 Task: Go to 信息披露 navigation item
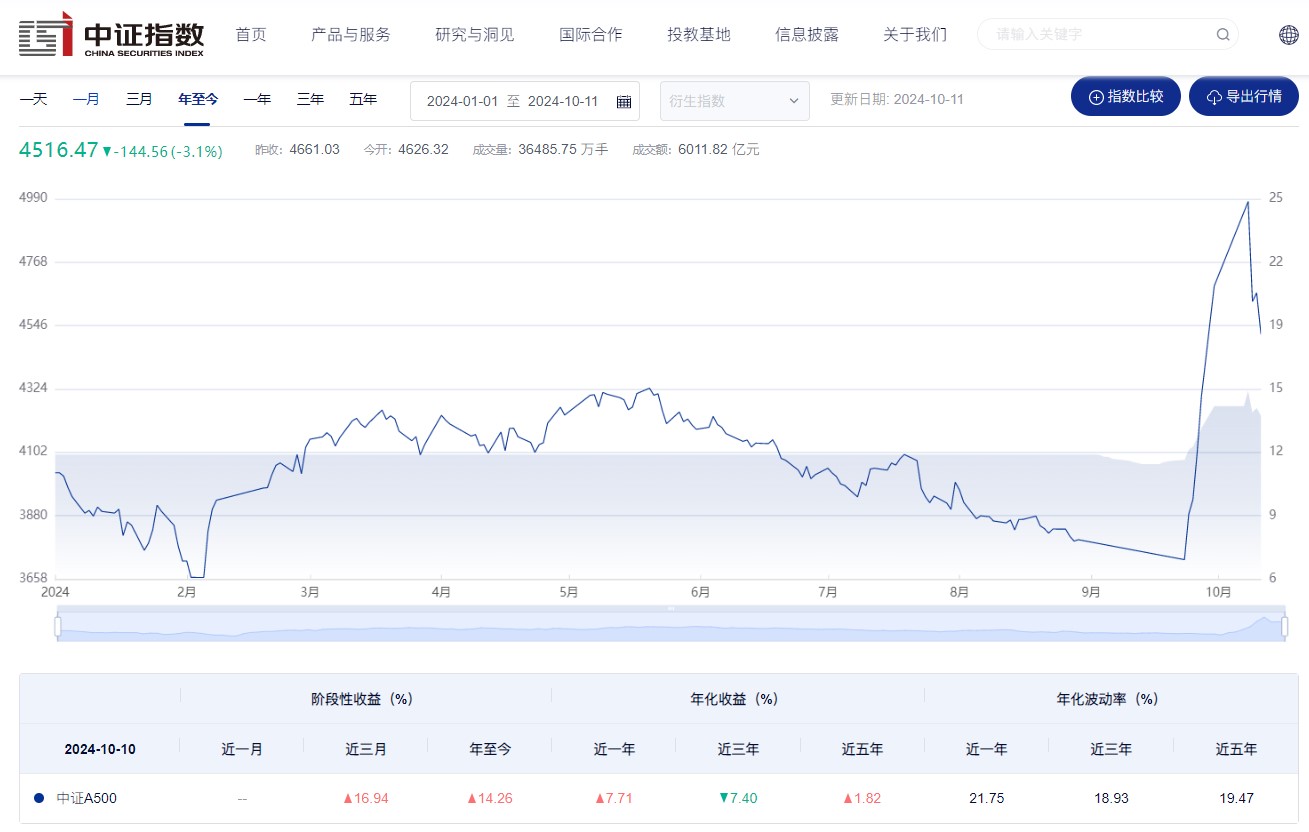(x=806, y=35)
